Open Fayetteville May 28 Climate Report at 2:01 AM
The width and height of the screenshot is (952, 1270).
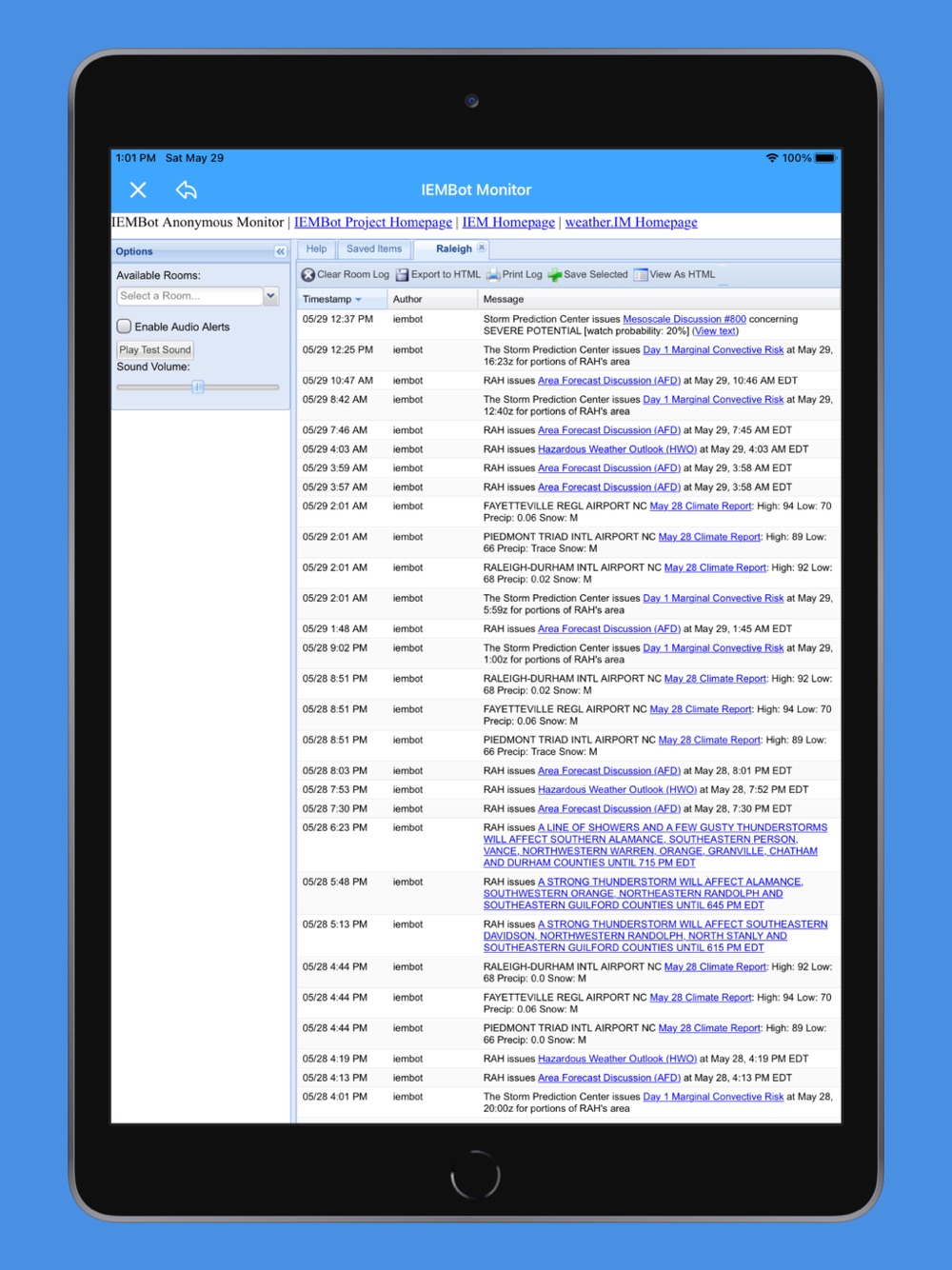click(701, 506)
